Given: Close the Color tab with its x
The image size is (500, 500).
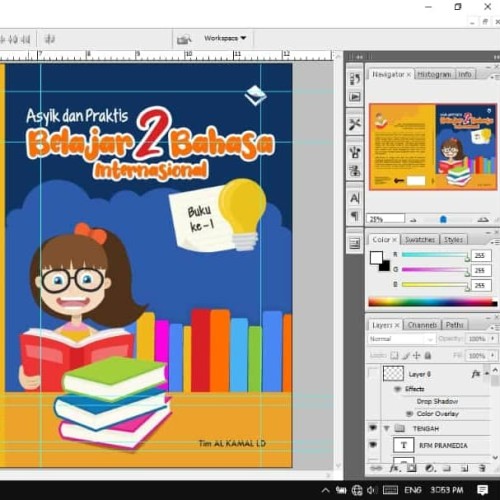Looking at the screenshot, I should [x=394, y=240].
